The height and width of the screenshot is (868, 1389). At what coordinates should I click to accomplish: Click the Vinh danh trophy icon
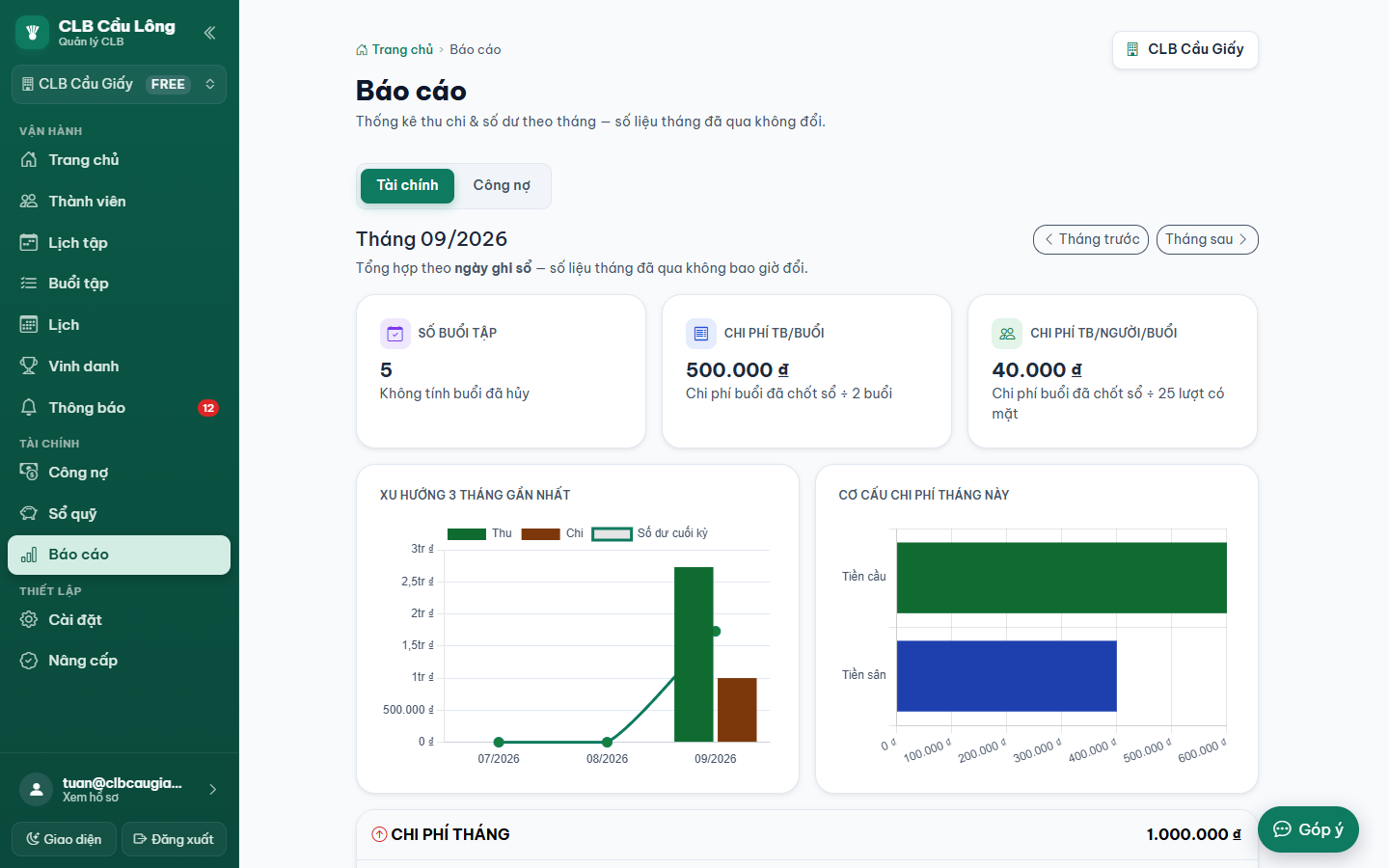pyautogui.click(x=29, y=366)
